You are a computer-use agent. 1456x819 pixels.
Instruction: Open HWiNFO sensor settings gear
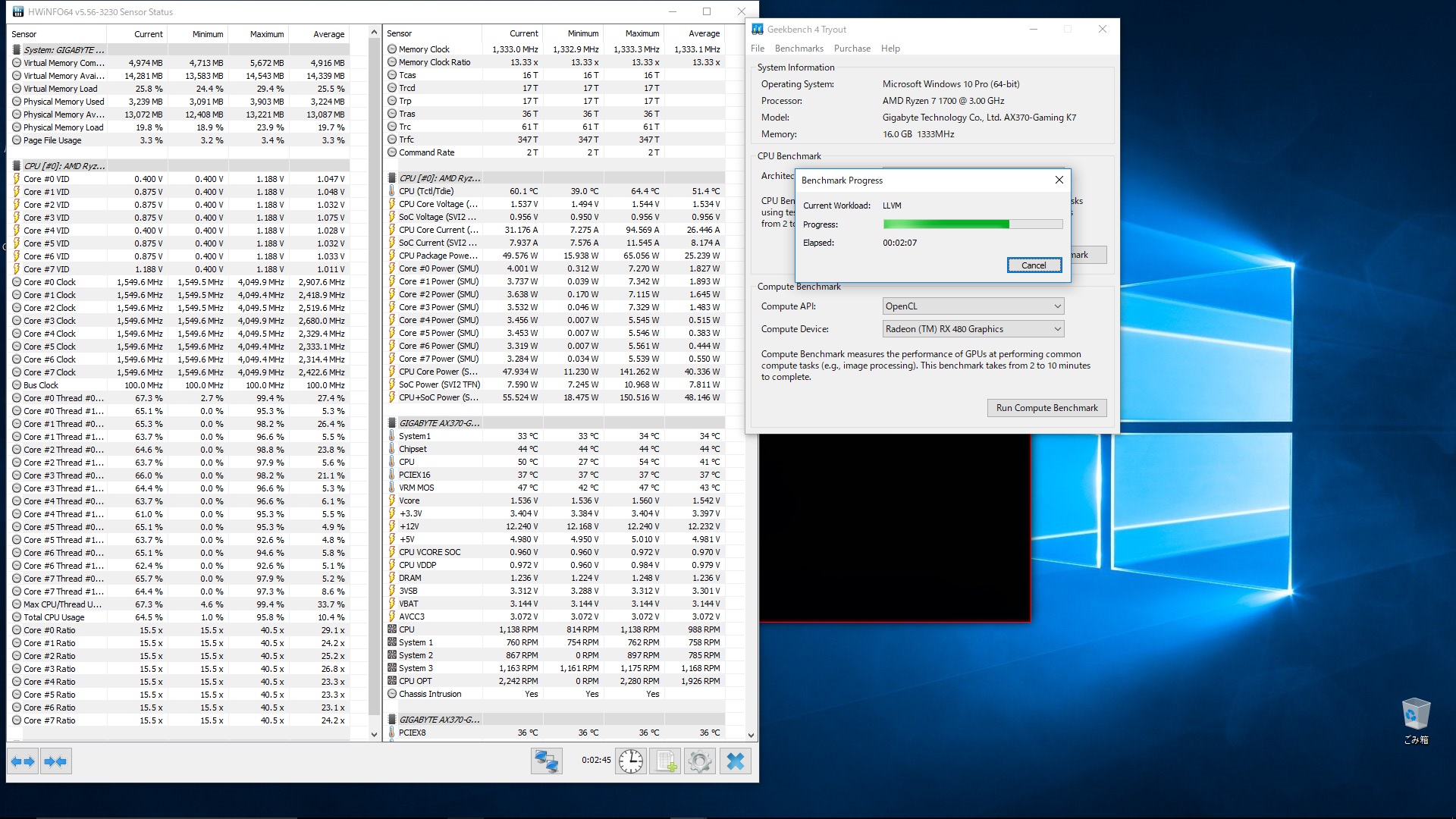coord(700,761)
